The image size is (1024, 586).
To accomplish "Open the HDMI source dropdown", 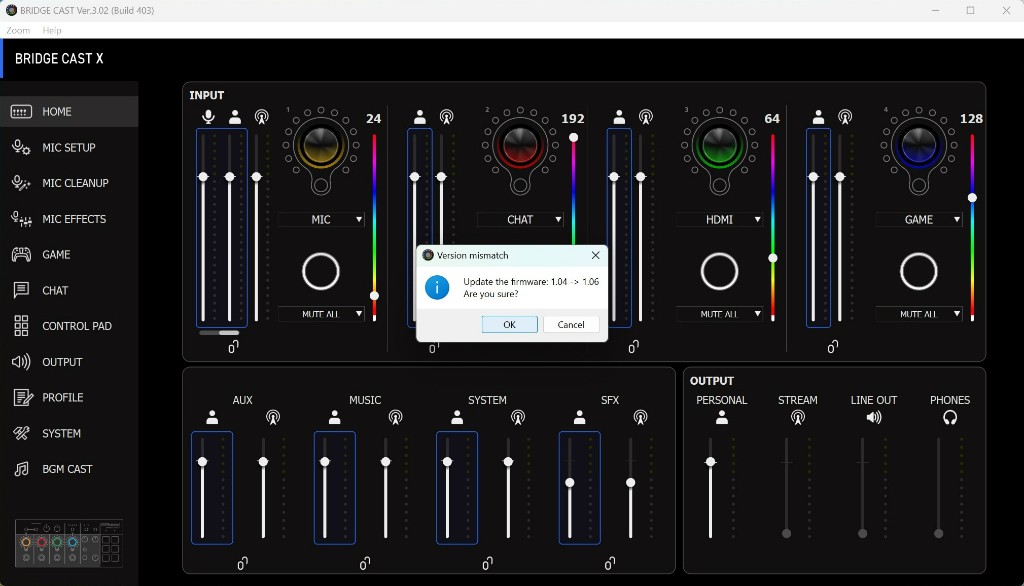I will 719,219.
